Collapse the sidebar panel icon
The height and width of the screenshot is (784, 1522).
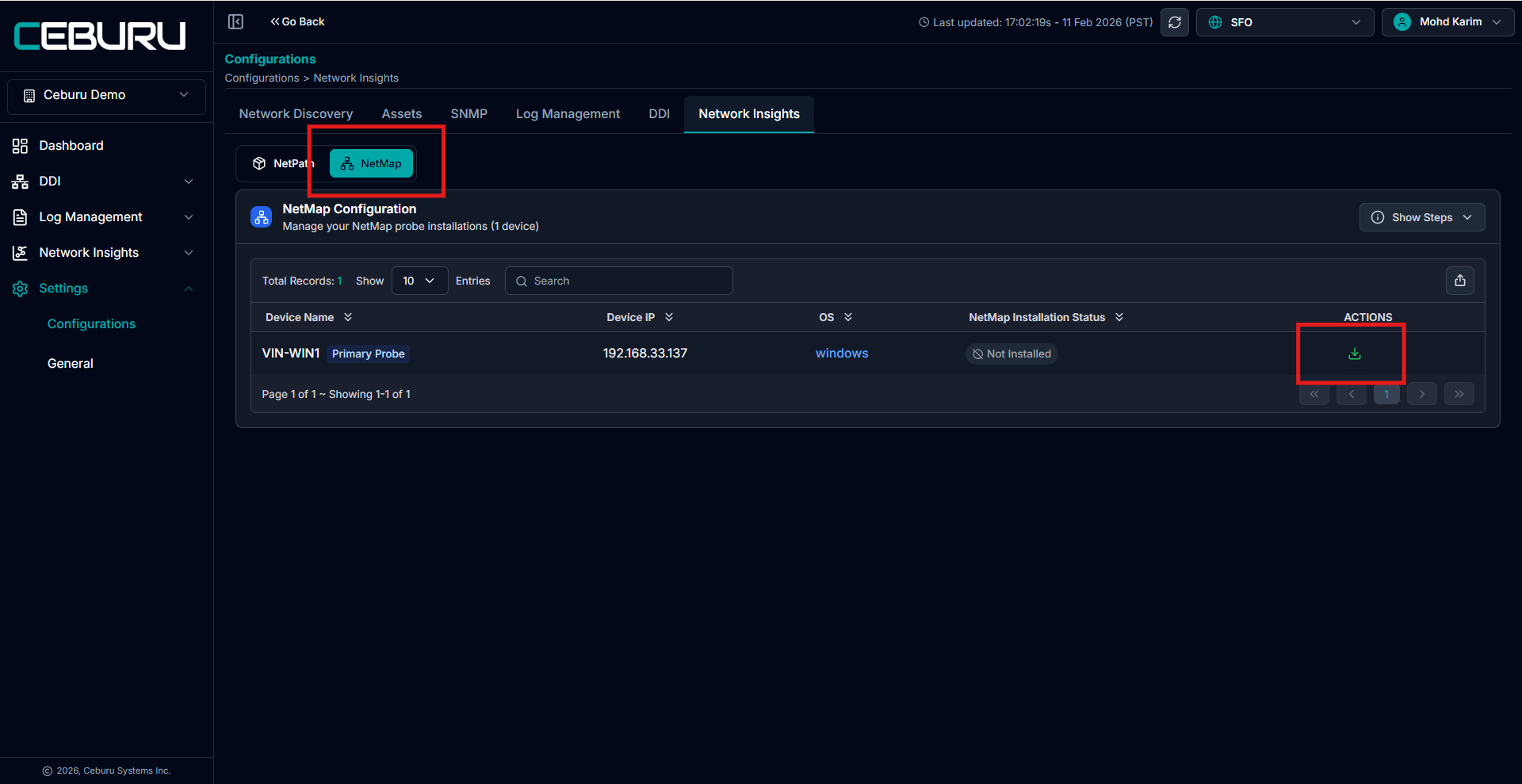pyautogui.click(x=235, y=21)
